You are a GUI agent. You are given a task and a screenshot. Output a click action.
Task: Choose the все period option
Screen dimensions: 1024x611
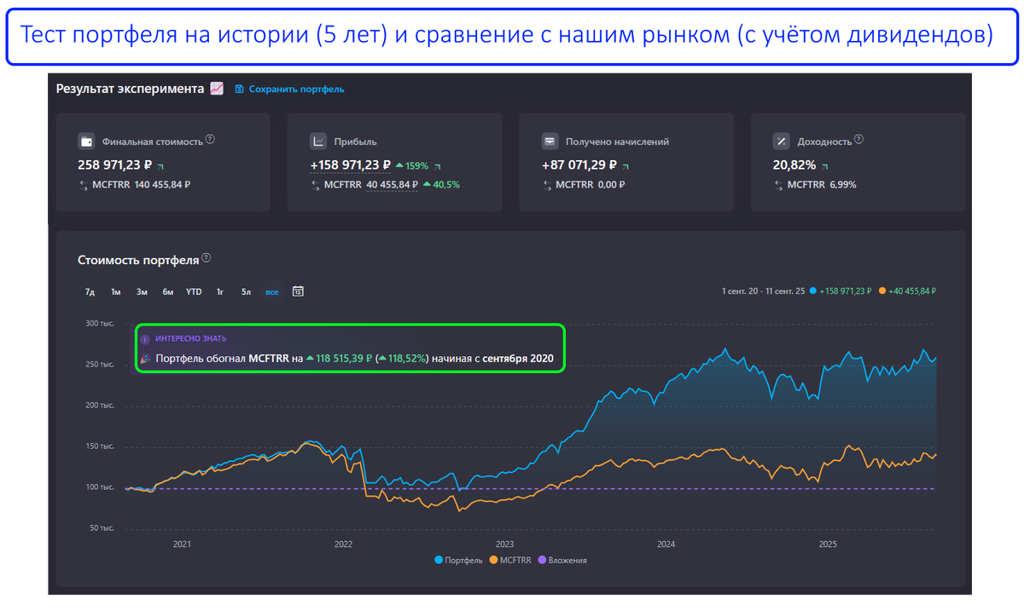click(272, 292)
